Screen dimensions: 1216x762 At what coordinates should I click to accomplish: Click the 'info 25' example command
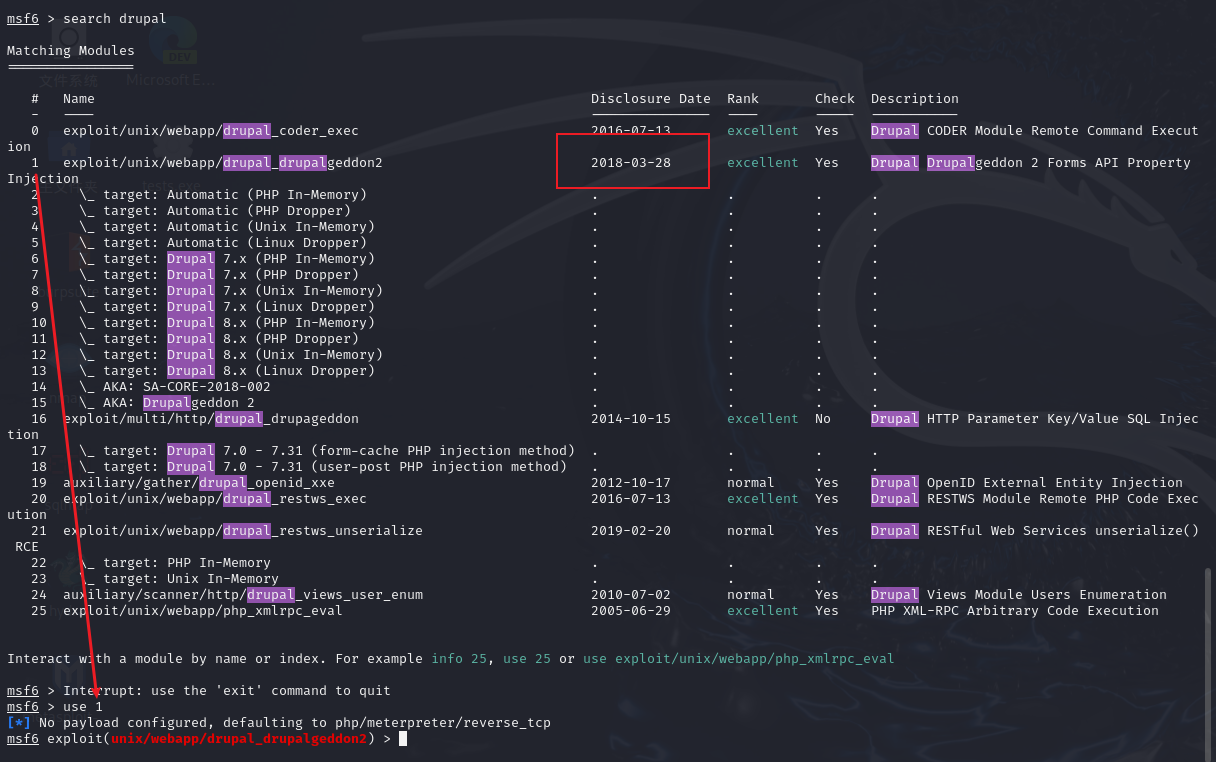point(459,659)
